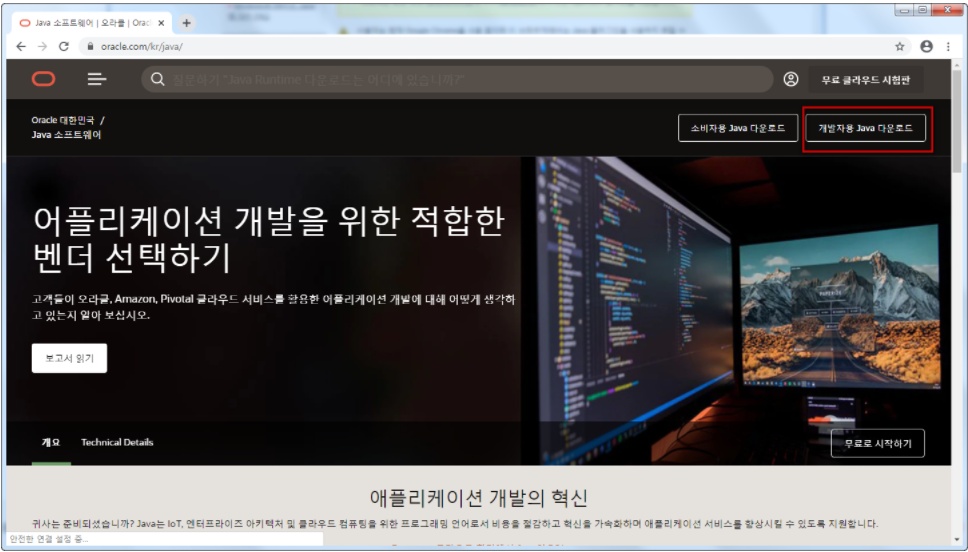968x552 pixels.
Task: Click the 애플리케이션 개발의 혁신 heading
Action: (x=478, y=498)
